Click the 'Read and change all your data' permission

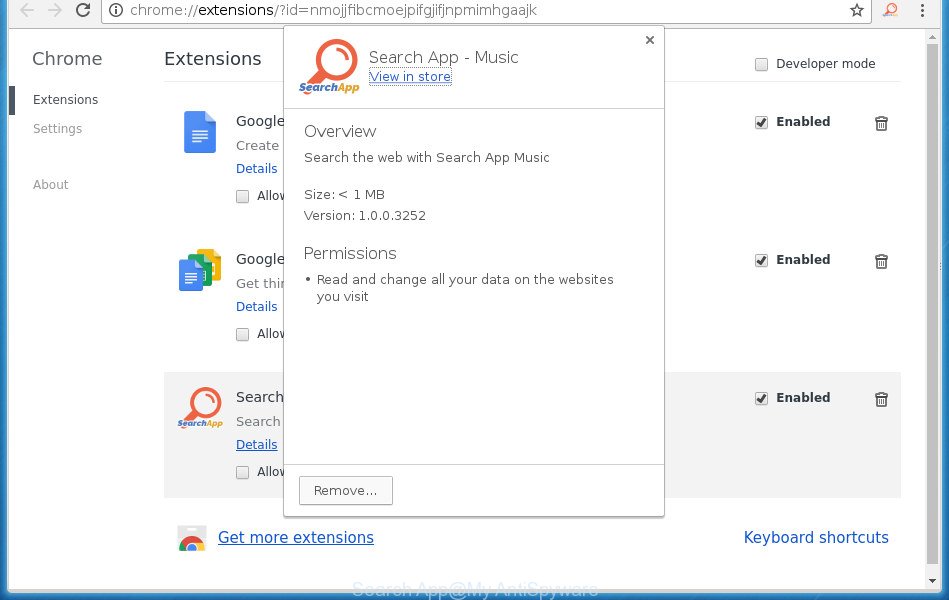tap(465, 288)
